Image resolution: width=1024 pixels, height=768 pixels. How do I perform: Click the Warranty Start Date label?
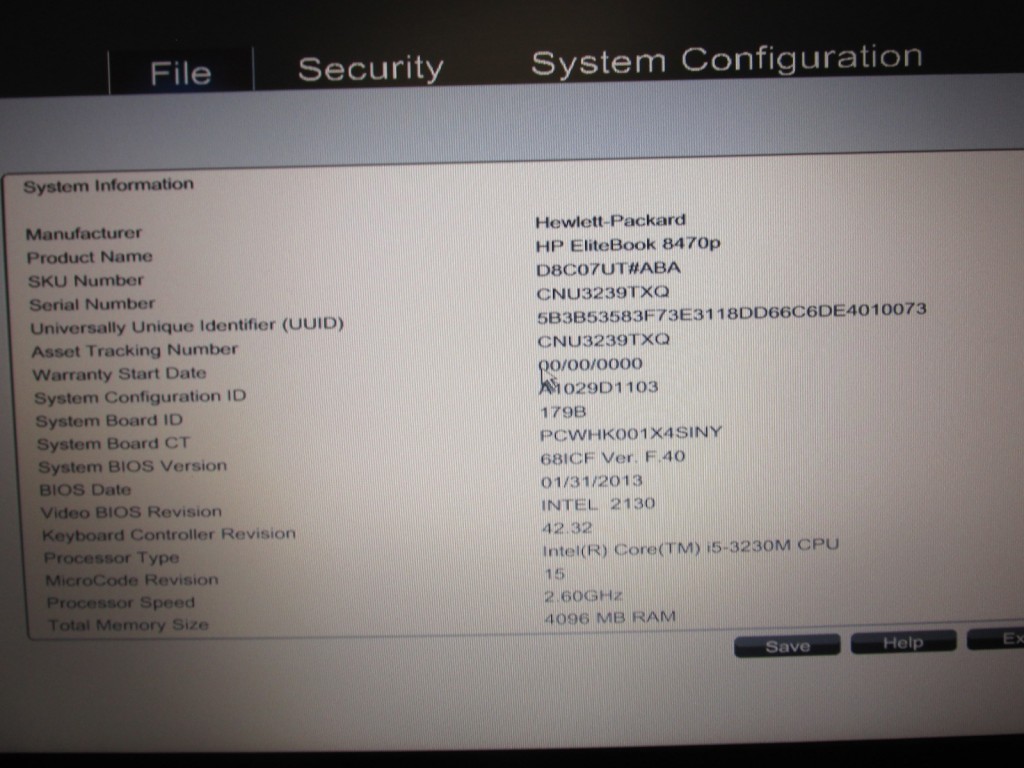pyautogui.click(x=120, y=374)
